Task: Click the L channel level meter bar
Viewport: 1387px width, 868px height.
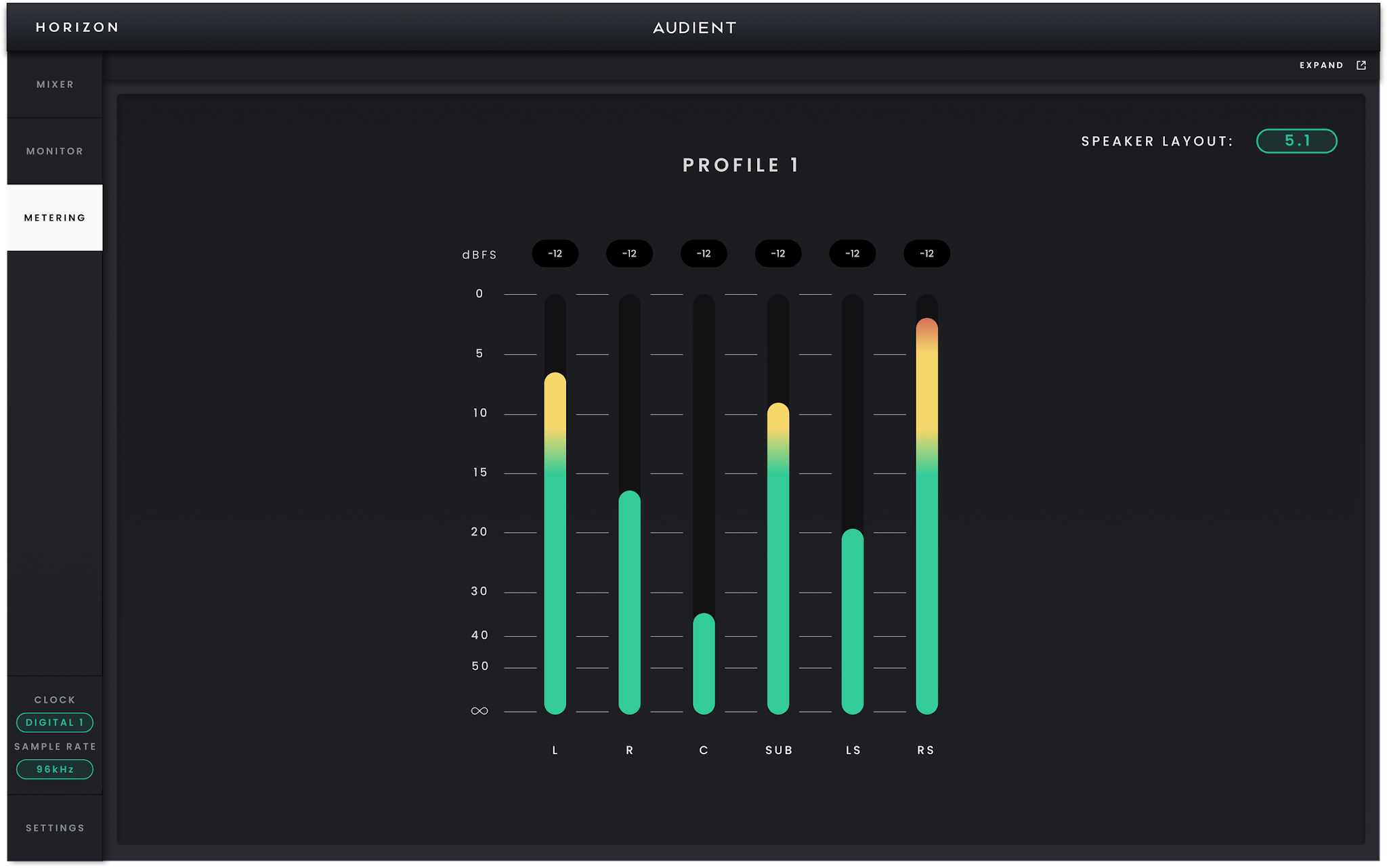Action: pos(555,504)
